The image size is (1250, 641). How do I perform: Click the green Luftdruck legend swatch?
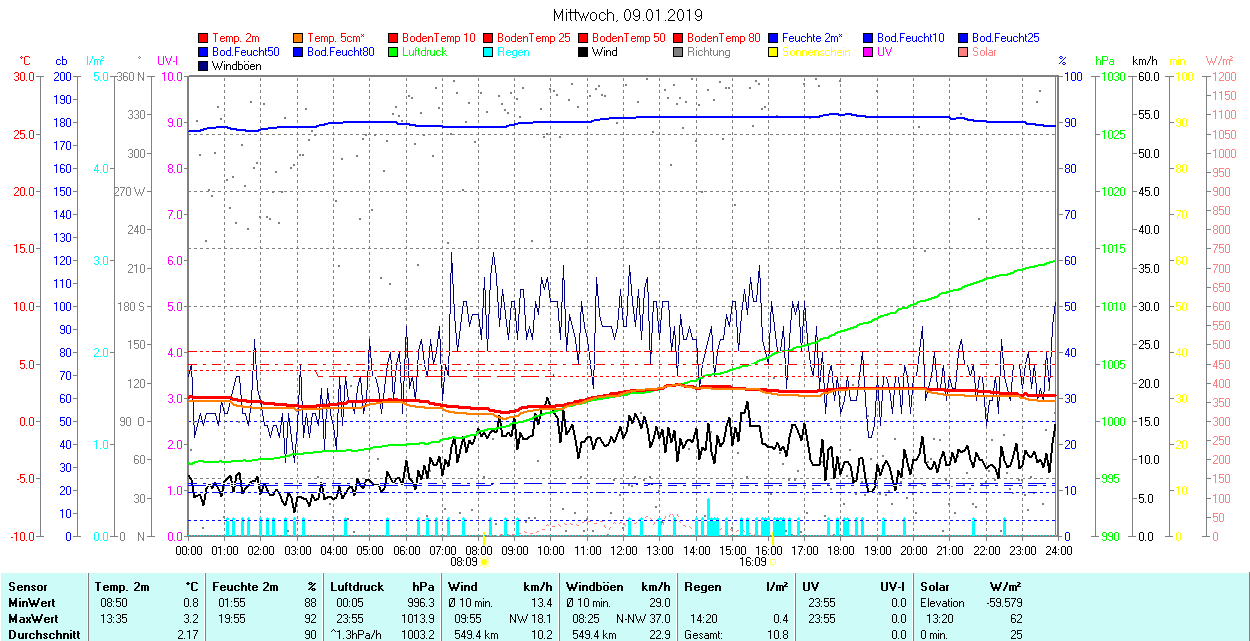394,52
